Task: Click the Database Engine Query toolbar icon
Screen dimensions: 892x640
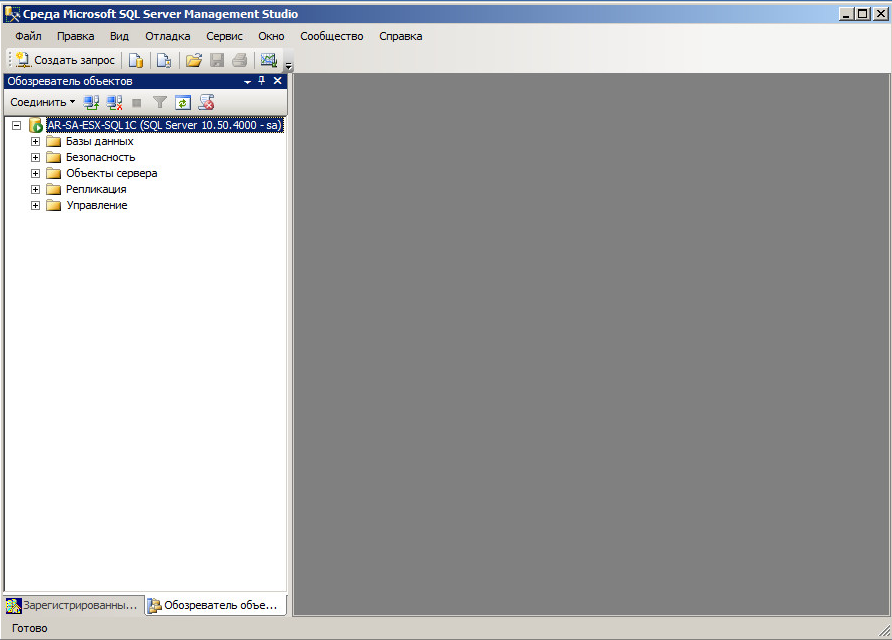Action: click(x=136, y=60)
